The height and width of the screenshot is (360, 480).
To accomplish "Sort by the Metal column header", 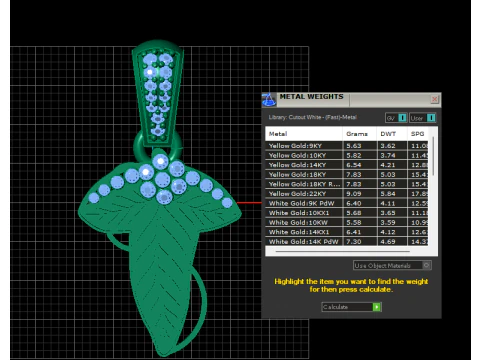I will tap(304, 134).
